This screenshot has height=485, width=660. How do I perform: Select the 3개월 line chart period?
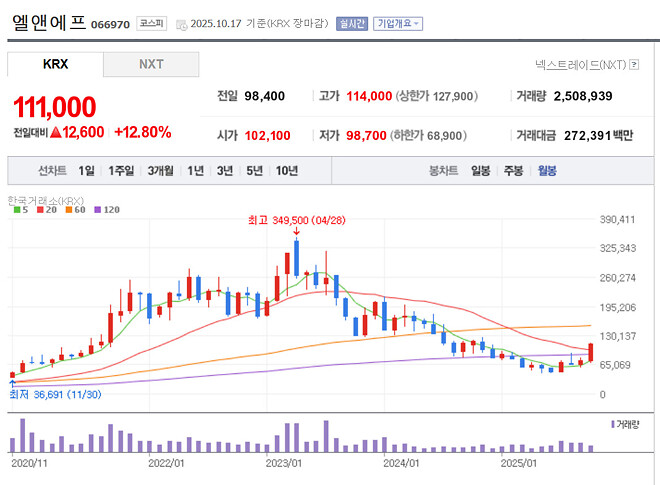click(160, 171)
